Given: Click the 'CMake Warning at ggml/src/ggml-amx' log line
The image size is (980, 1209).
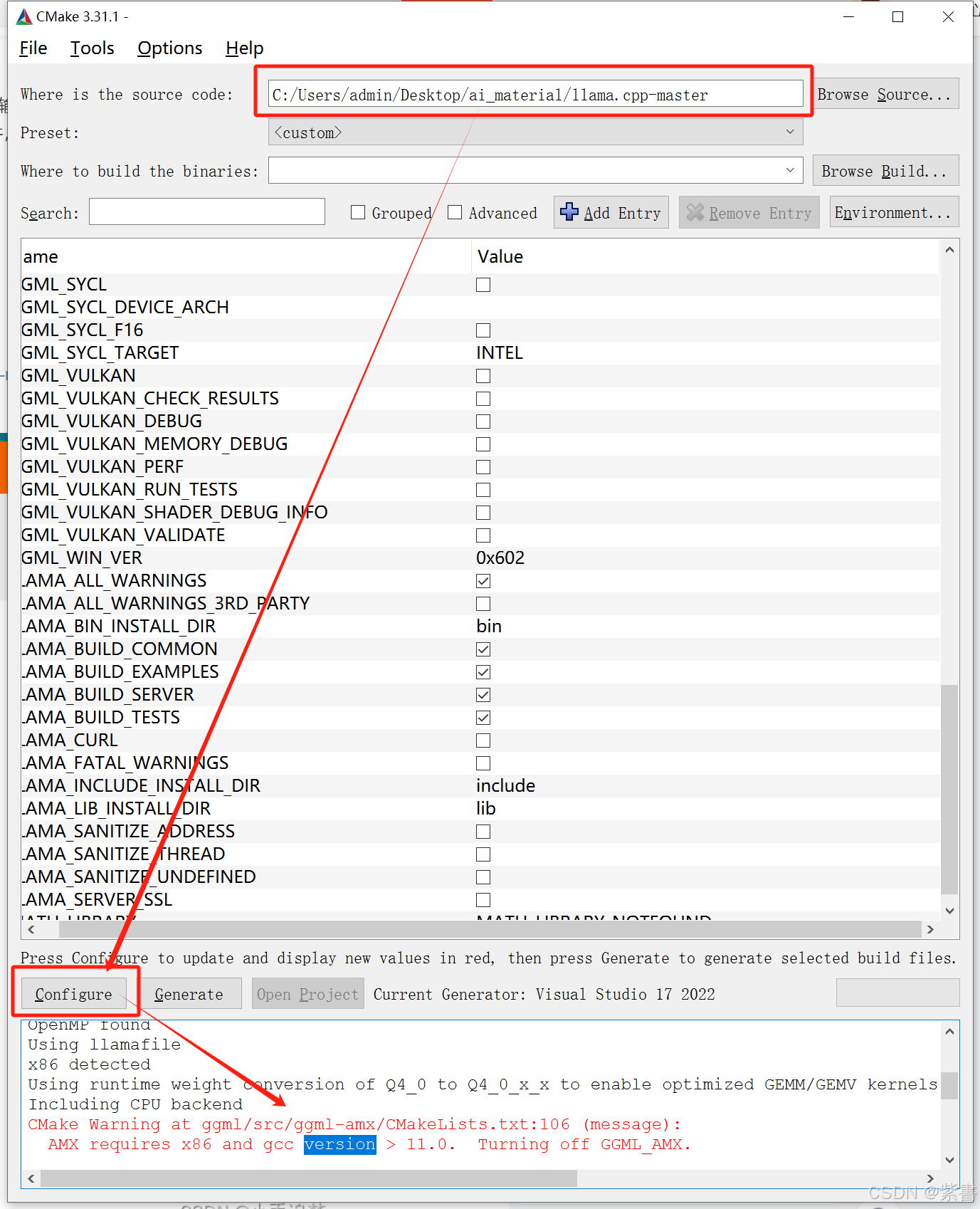Looking at the screenshot, I should pyautogui.click(x=354, y=1124).
